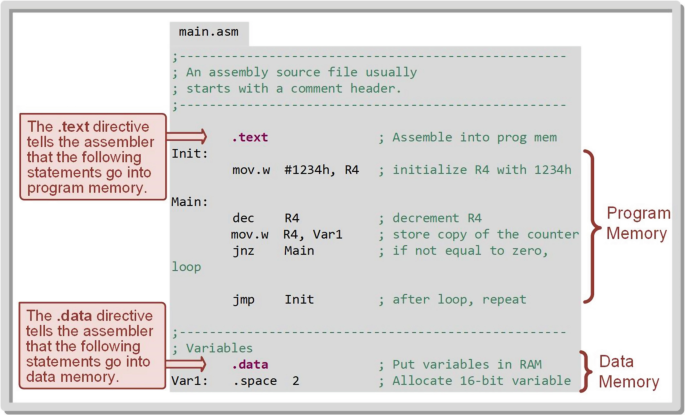This screenshot has height=415, width=685.
Task: Click the dec R4 instruction line
Action: point(266,218)
